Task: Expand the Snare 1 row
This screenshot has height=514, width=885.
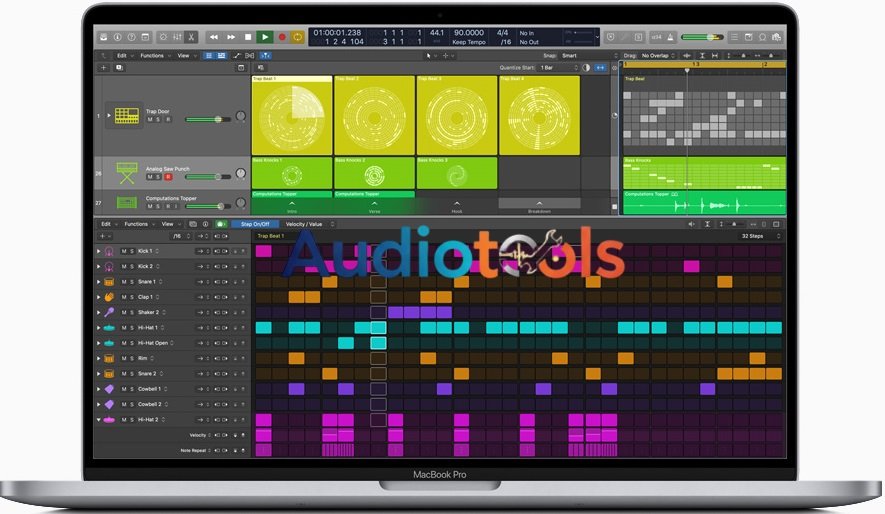Action: (99, 282)
